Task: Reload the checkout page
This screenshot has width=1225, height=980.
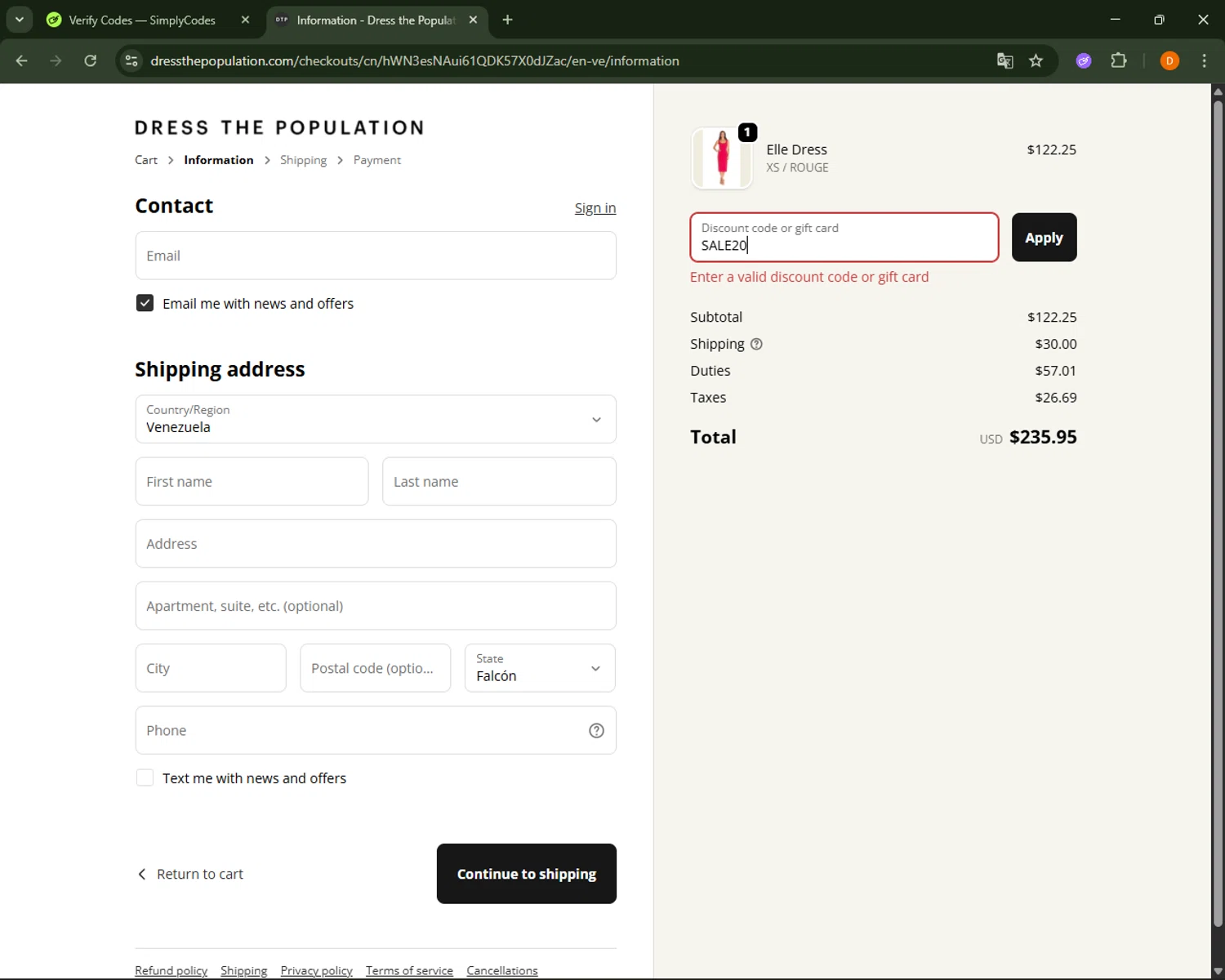Action: [x=91, y=60]
